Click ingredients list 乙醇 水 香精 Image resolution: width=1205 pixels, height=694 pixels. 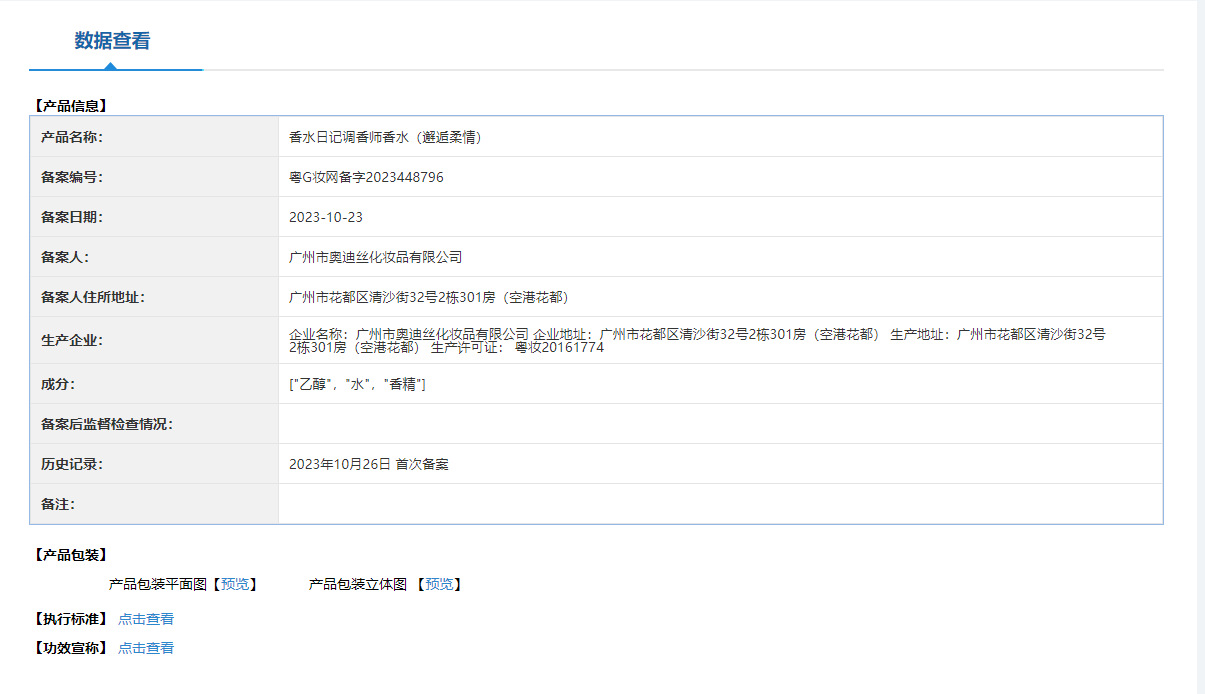click(357, 384)
